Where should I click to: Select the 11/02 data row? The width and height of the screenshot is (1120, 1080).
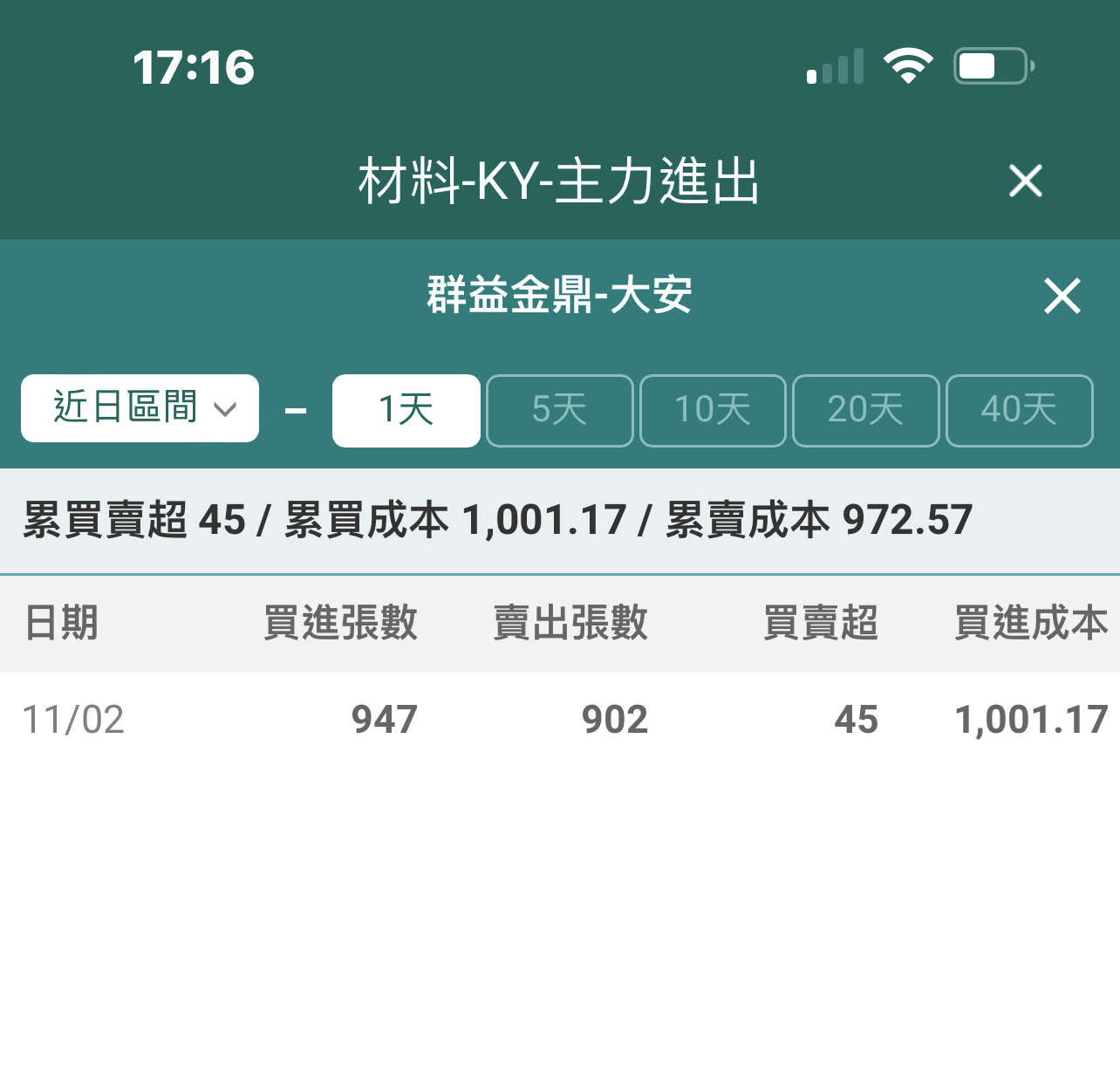click(x=558, y=718)
